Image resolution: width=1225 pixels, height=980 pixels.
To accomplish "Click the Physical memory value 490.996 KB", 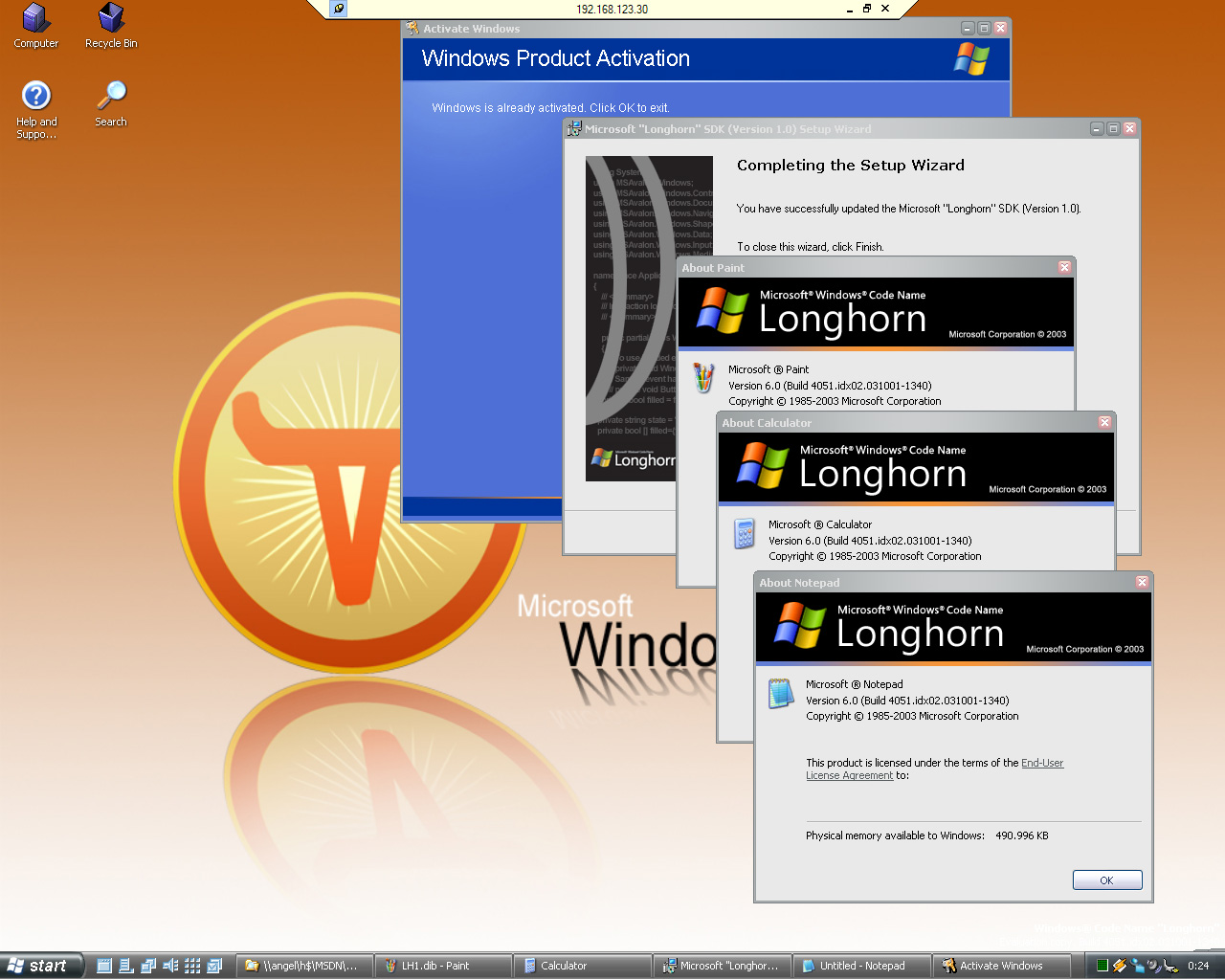I will 1022,835.
